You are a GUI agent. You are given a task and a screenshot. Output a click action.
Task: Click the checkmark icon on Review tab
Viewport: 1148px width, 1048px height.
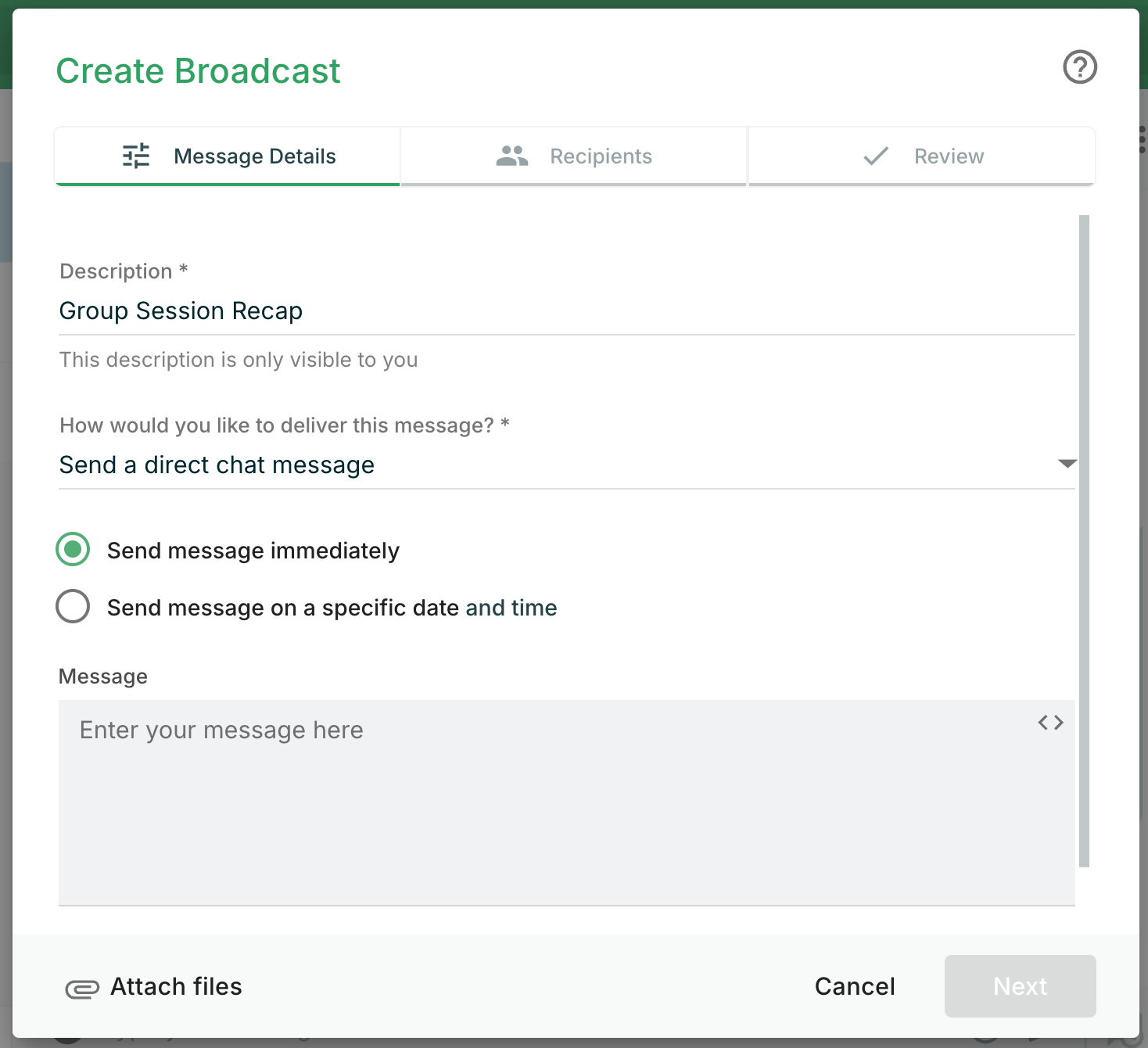[x=875, y=156]
